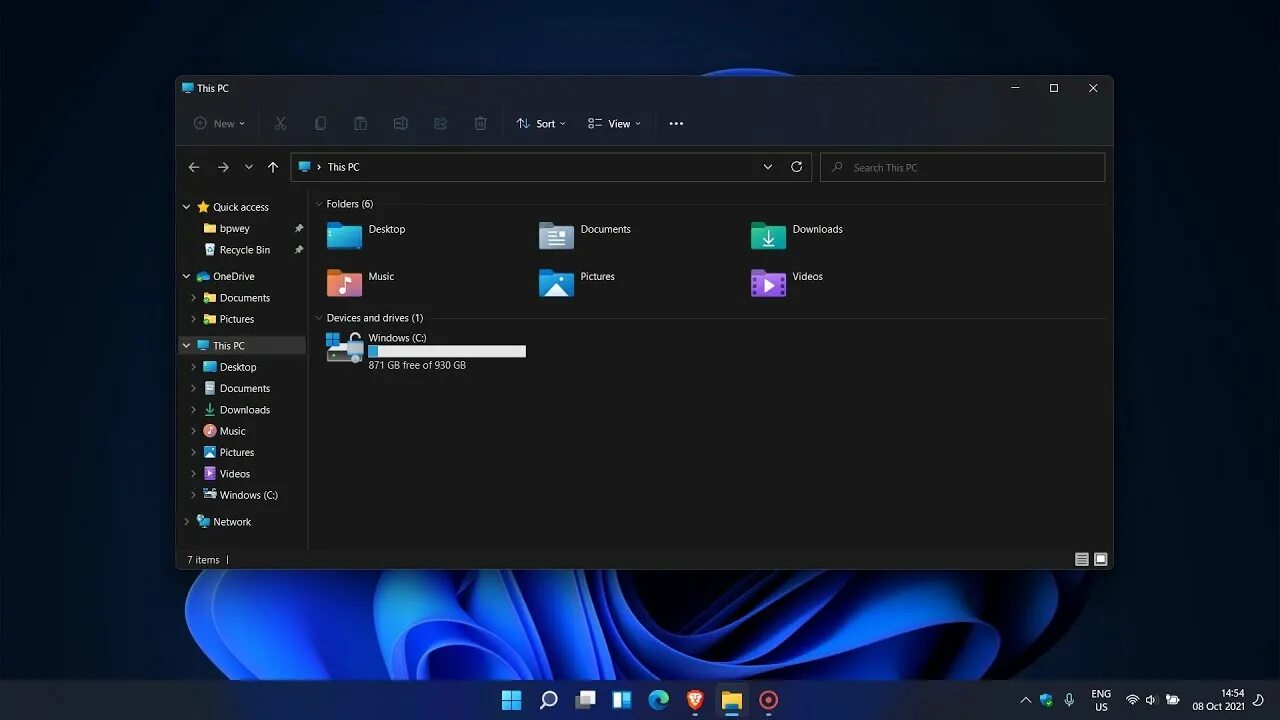Open Task View on taskbar
Image resolution: width=1280 pixels, height=720 pixels.
[x=585, y=700]
